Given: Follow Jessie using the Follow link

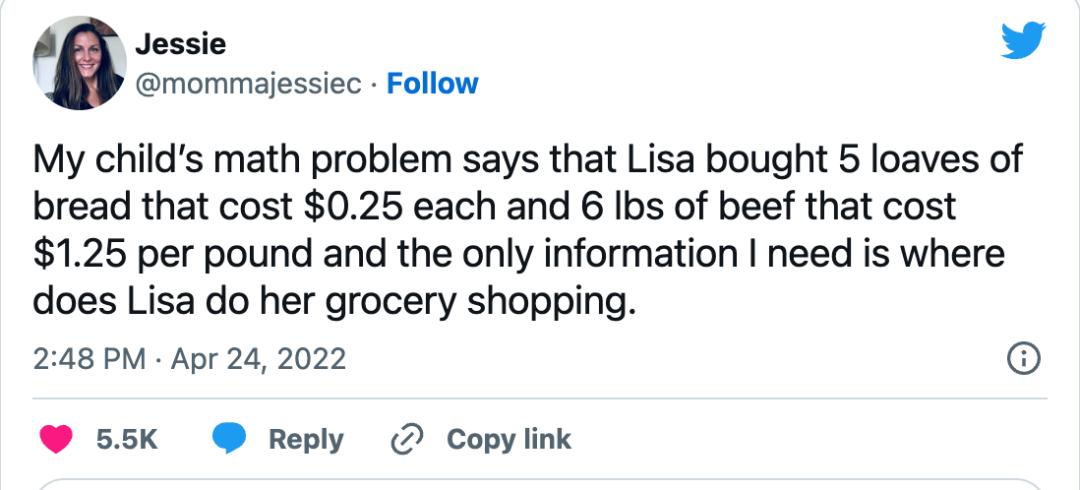Looking at the screenshot, I should pyautogui.click(x=432, y=84).
